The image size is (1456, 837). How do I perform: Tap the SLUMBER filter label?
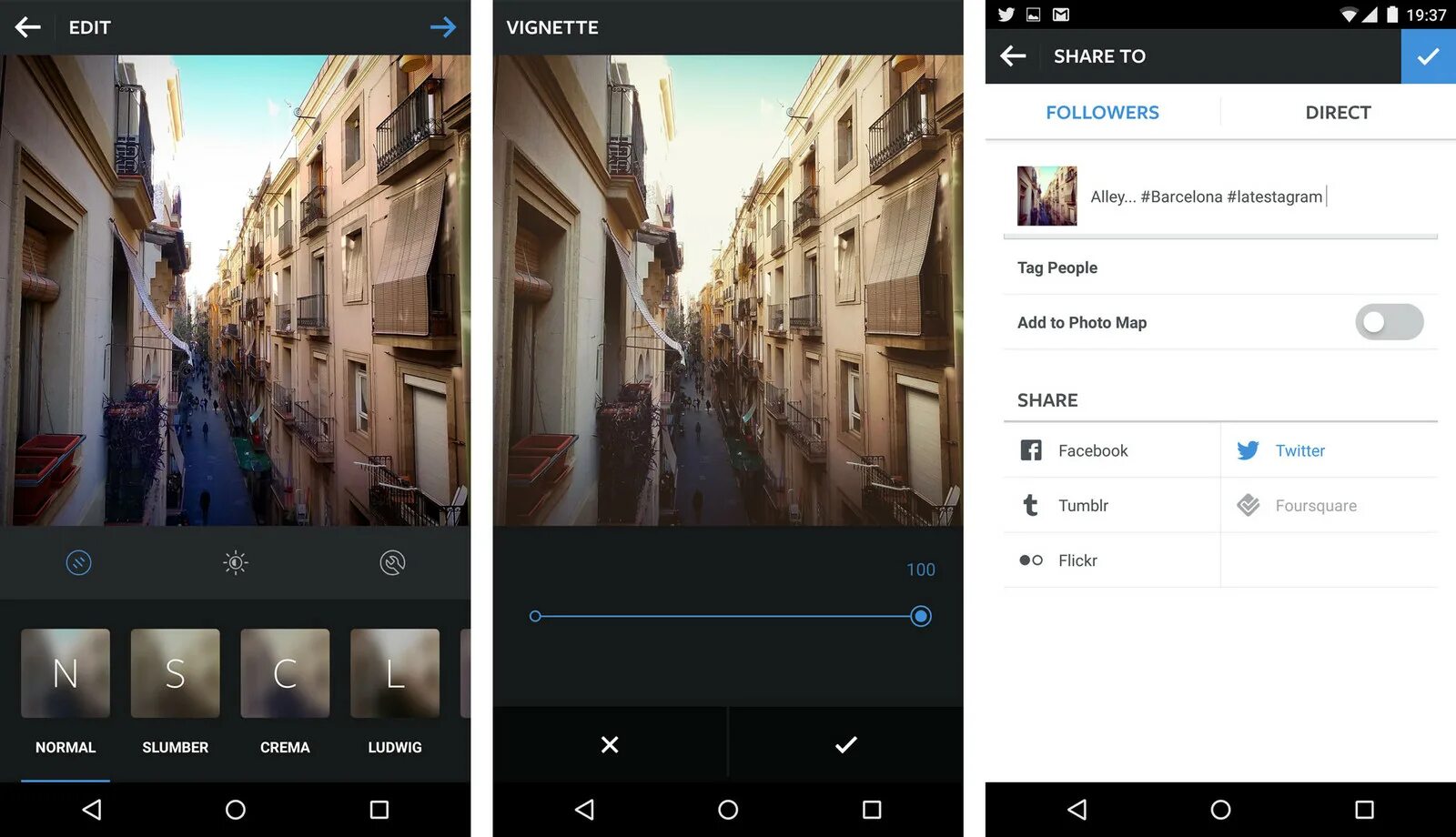coord(176,747)
